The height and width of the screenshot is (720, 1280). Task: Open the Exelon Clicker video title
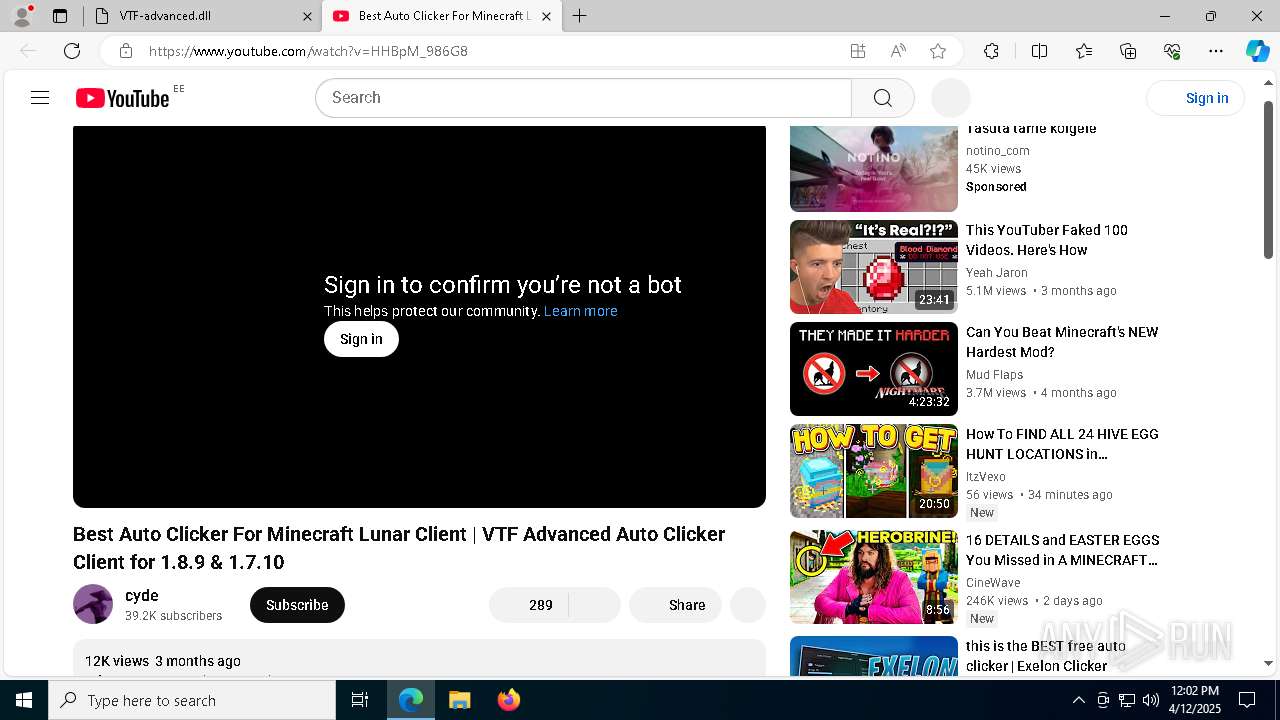tap(1046, 656)
